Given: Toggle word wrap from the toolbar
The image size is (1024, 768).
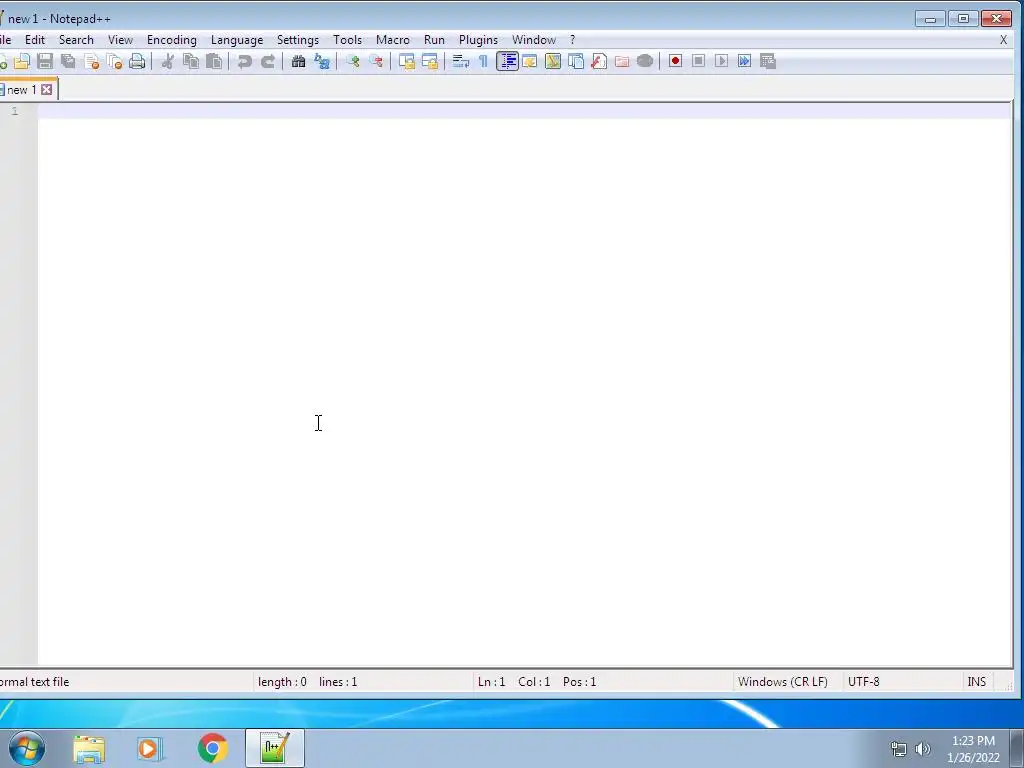Looking at the screenshot, I should (461, 61).
